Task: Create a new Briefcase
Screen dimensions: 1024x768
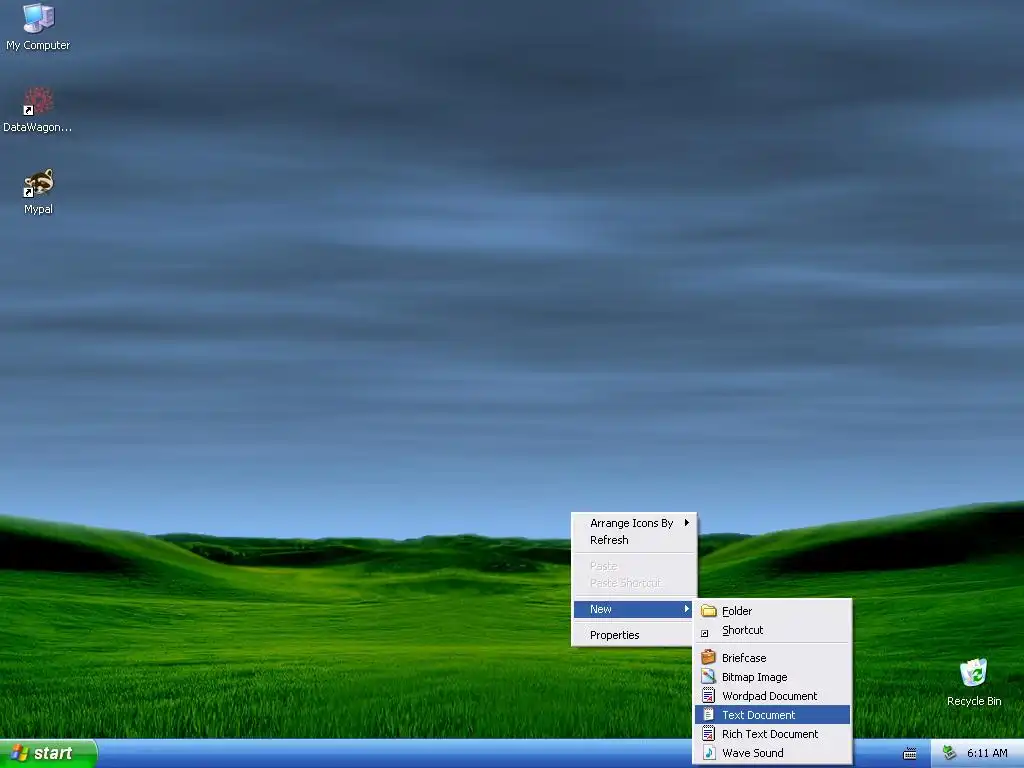Action: point(773,658)
